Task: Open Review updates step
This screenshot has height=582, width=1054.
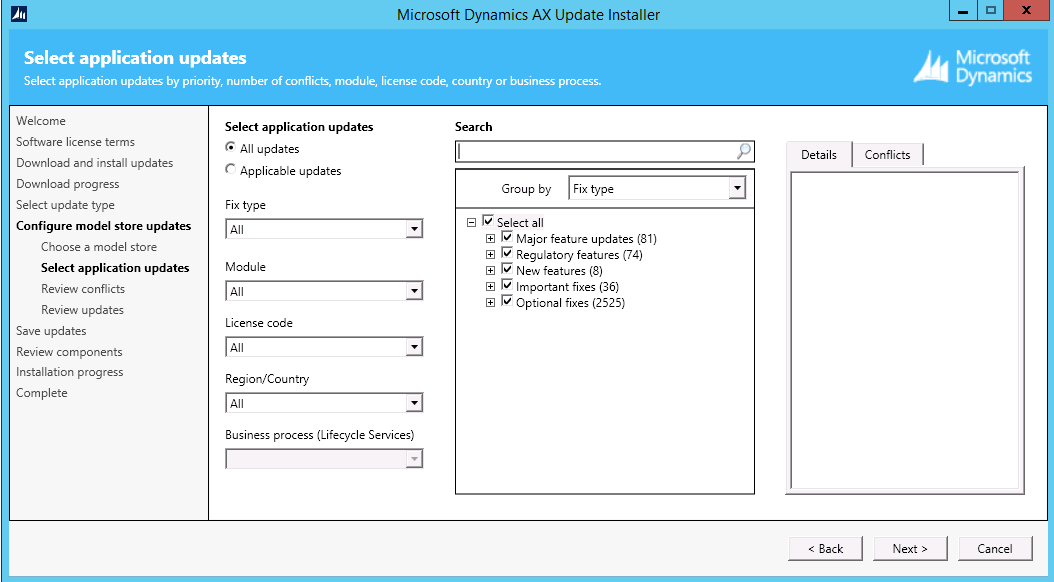Action: 82,310
